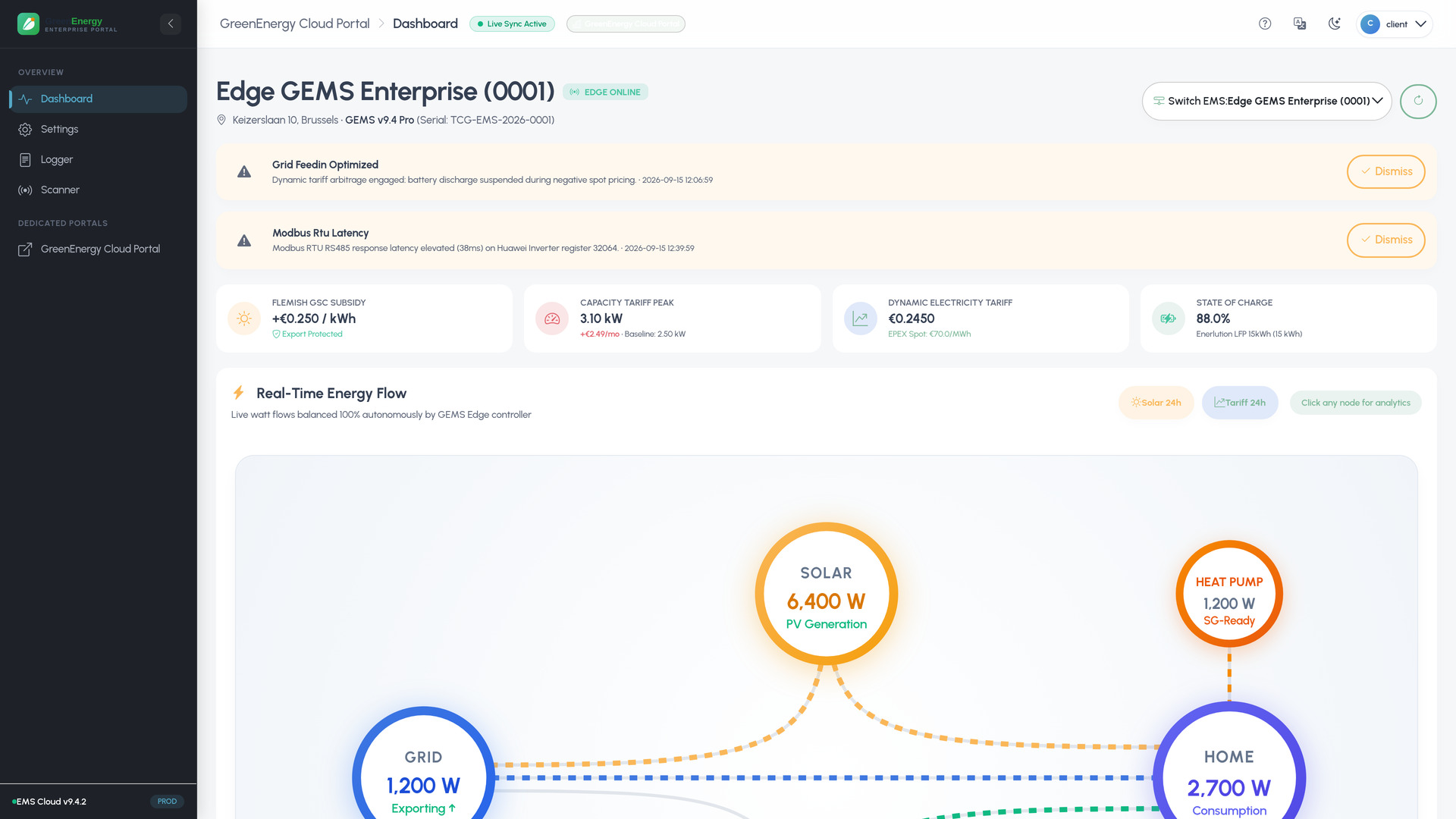1456x819 pixels.
Task: Dismiss the Grid Feedin Optimized alert
Action: [x=1385, y=171]
